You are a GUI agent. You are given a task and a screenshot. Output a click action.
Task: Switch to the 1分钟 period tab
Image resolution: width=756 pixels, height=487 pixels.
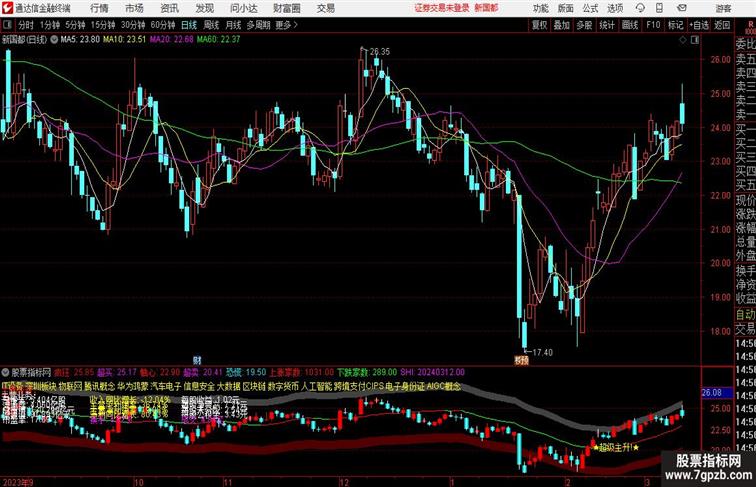click(50, 25)
